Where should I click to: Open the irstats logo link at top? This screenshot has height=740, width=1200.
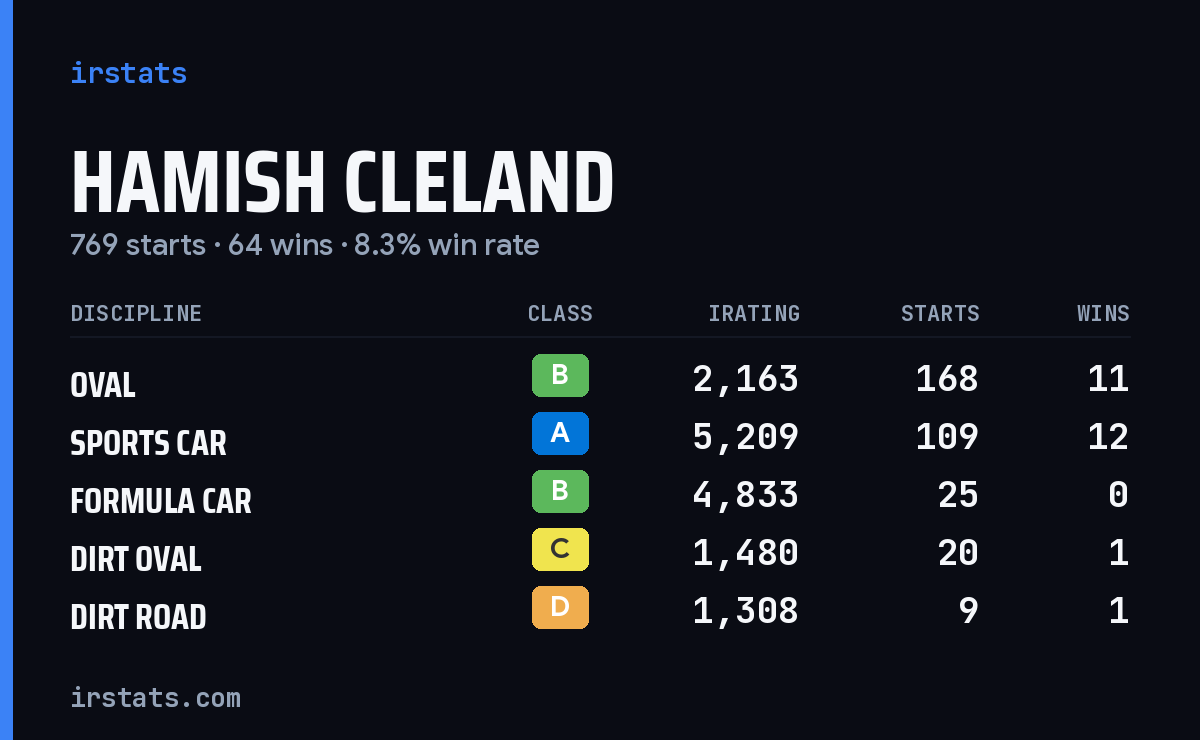click(128, 73)
